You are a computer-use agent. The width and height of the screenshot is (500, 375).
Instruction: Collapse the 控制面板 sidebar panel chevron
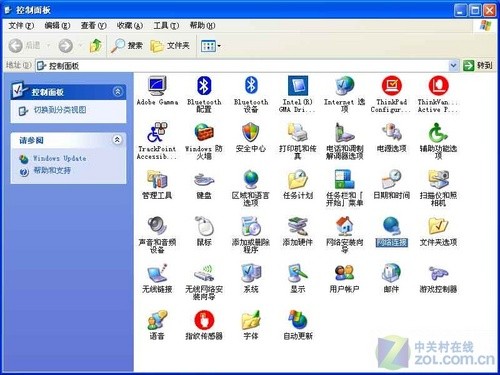(117, 91)
